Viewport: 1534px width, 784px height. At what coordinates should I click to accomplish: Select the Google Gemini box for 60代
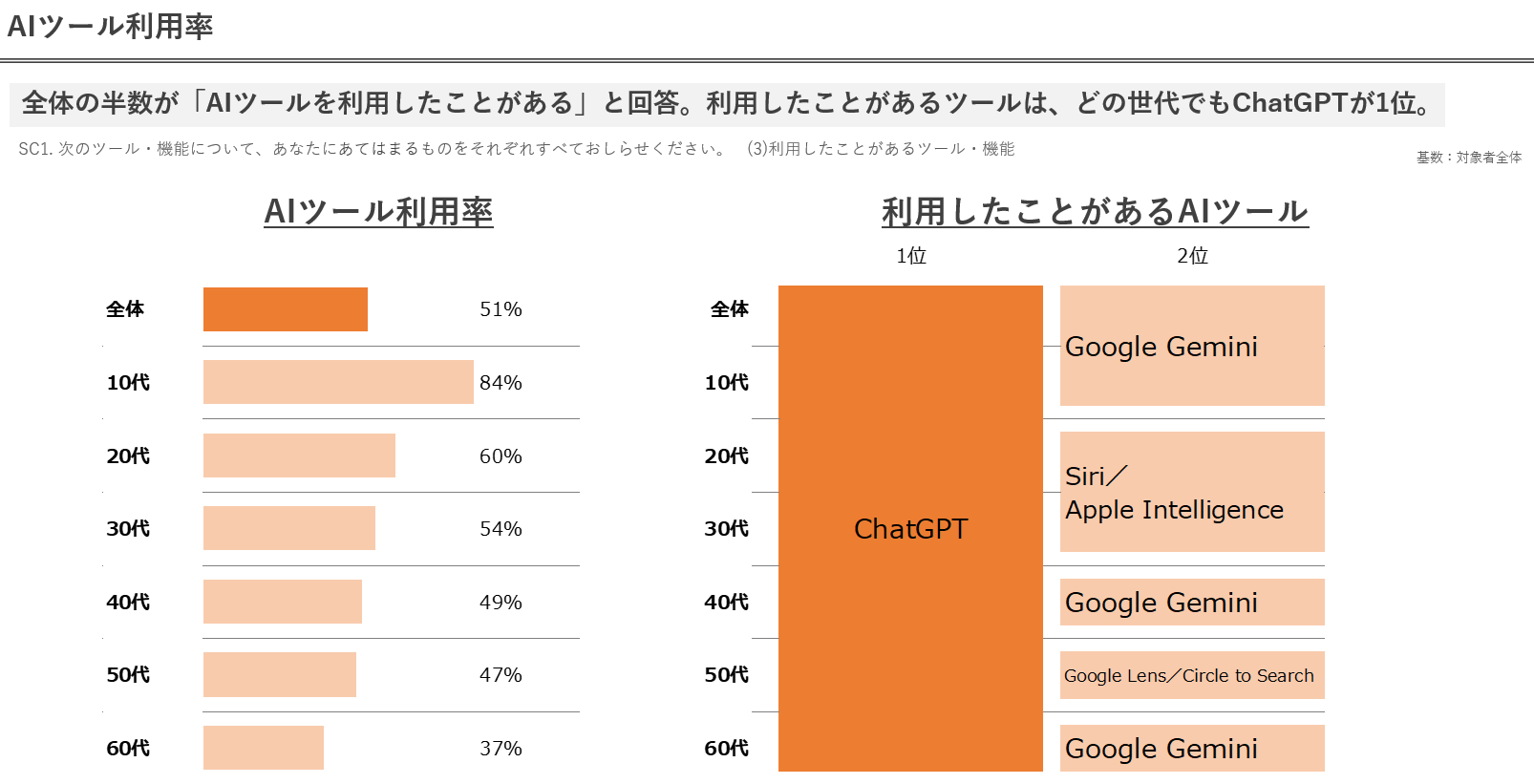pyautogui.click(x=1191, y=748)
